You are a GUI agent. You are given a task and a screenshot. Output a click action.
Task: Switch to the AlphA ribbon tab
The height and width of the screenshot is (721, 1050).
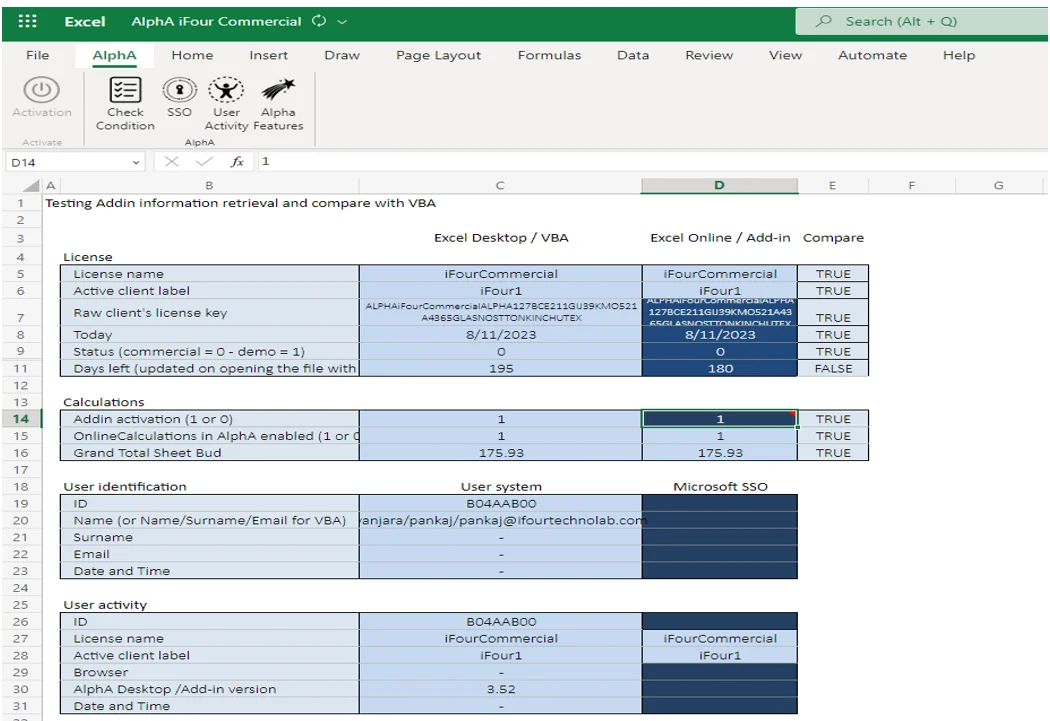115,55
